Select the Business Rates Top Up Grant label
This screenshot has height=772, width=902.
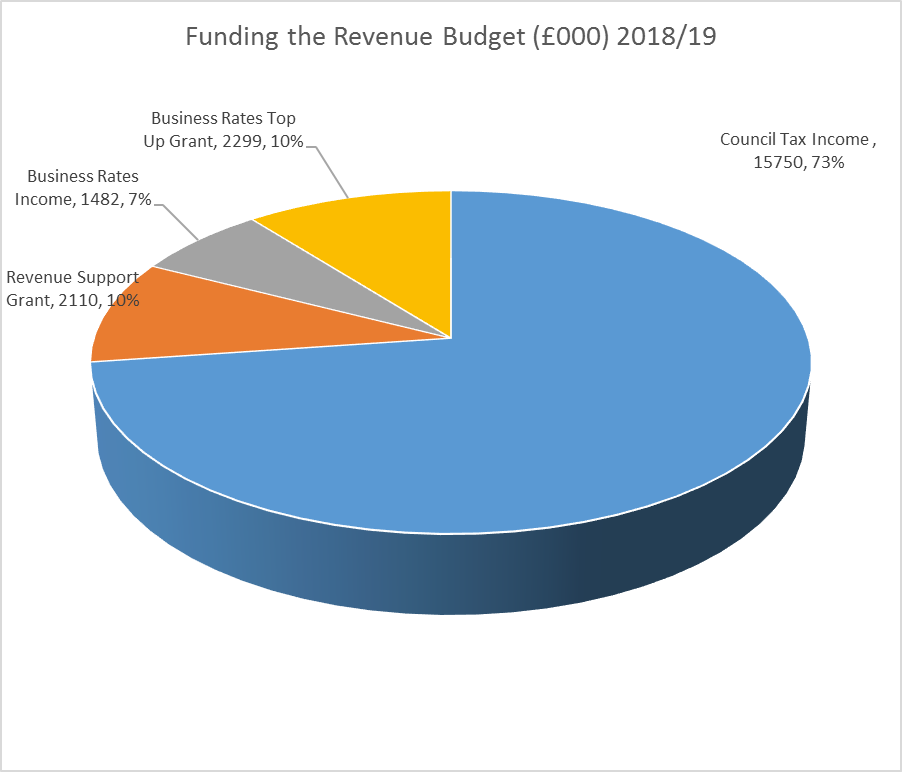[222, 129]
